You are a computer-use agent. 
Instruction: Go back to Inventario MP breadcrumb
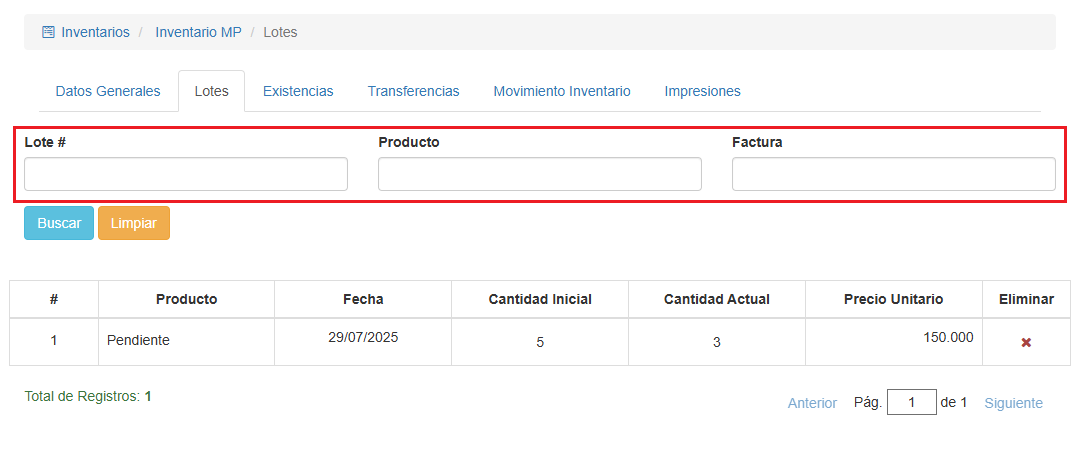(198, 32)
